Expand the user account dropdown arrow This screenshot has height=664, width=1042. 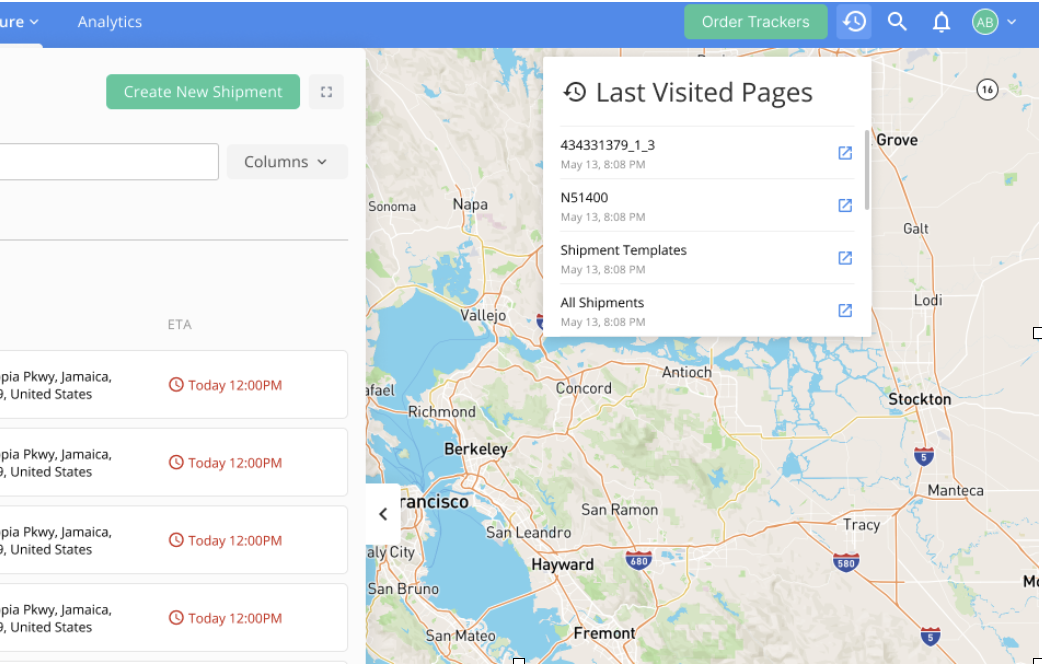pyautogui.click(x=1011, y=22)
